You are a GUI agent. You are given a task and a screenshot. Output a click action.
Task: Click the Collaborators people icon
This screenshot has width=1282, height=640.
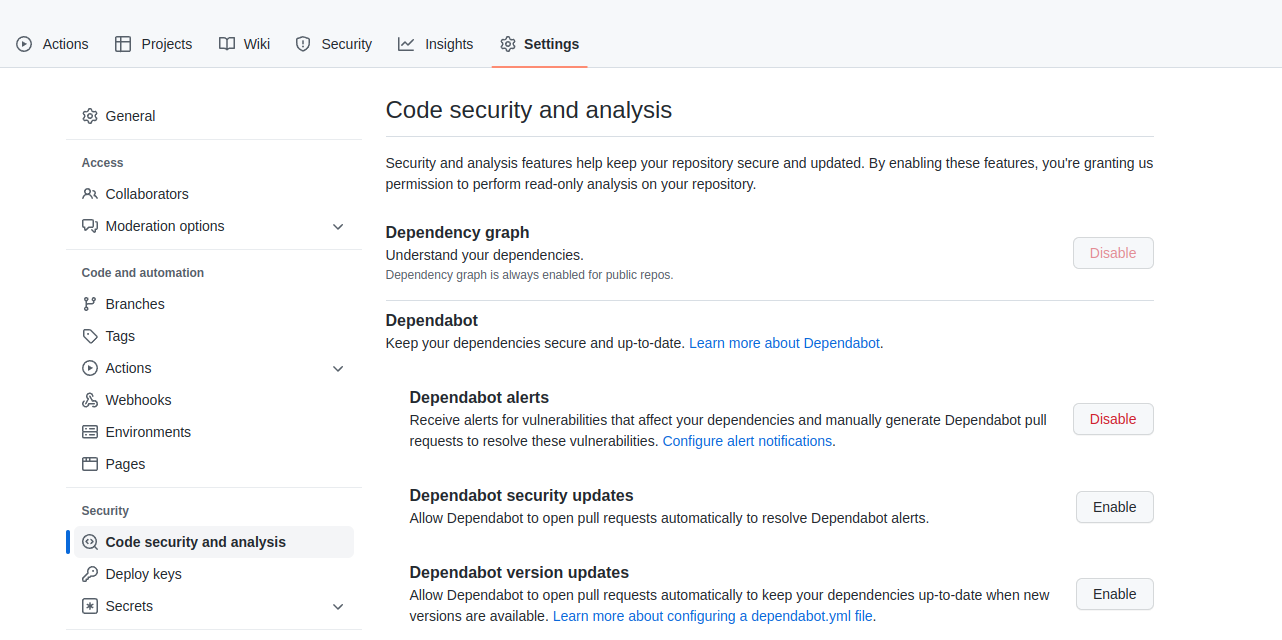pos(90,194)
